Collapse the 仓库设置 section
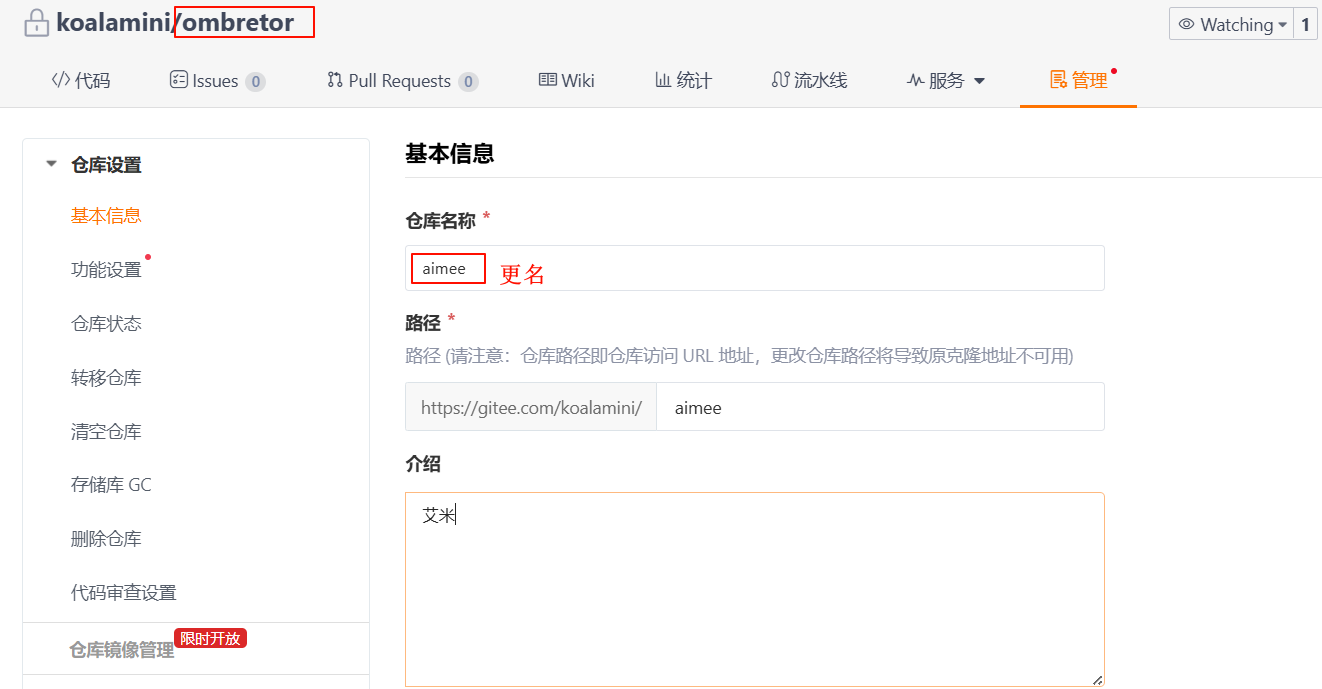The height and width of the screenshot is (689, 1322). (52, 165)
